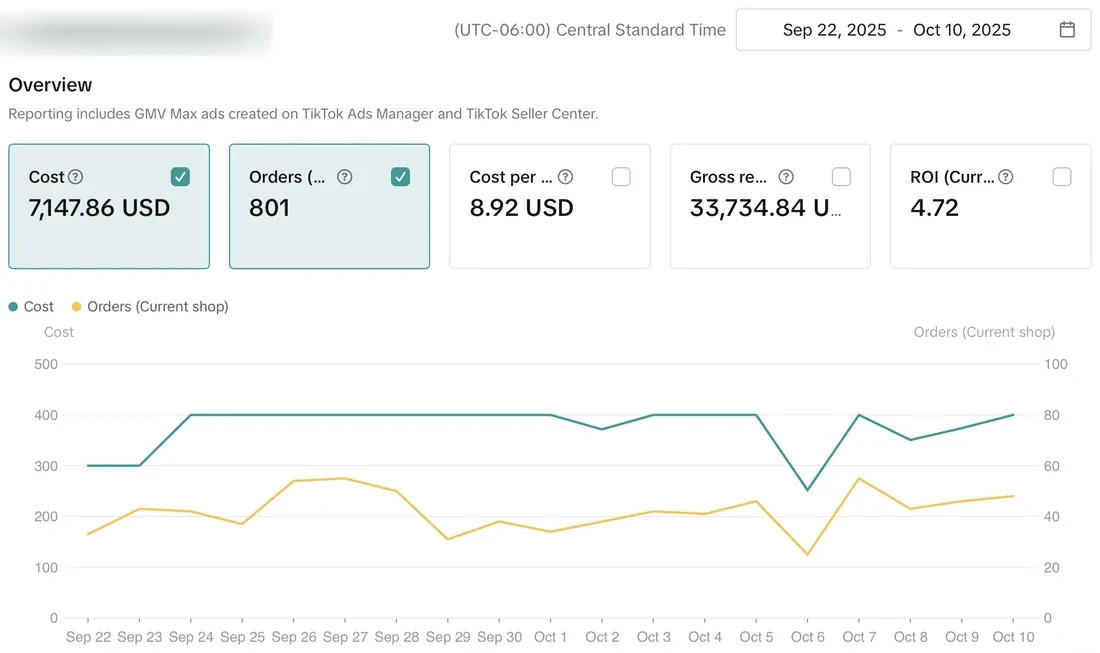Click the help icon beside ROI
1100x653 pixels.
point(1005,177)
